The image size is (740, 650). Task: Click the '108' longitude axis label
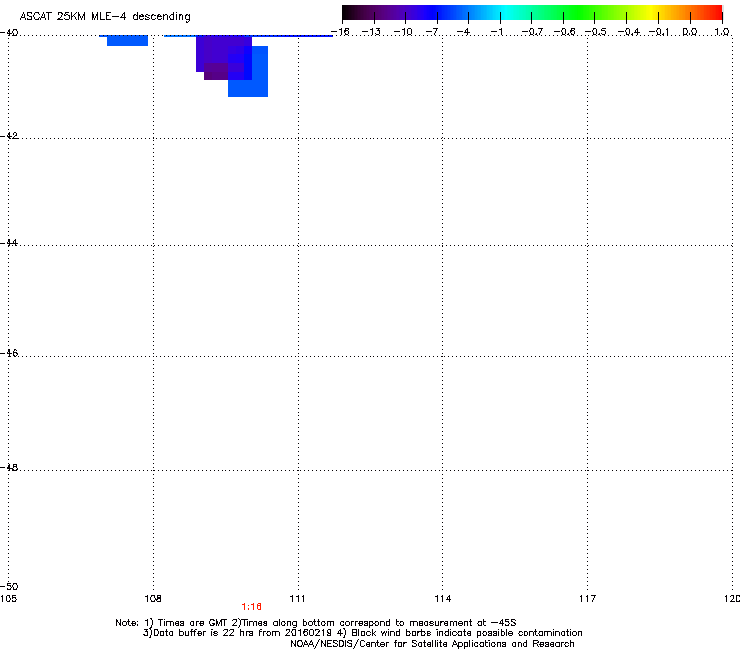pos(153,599)
